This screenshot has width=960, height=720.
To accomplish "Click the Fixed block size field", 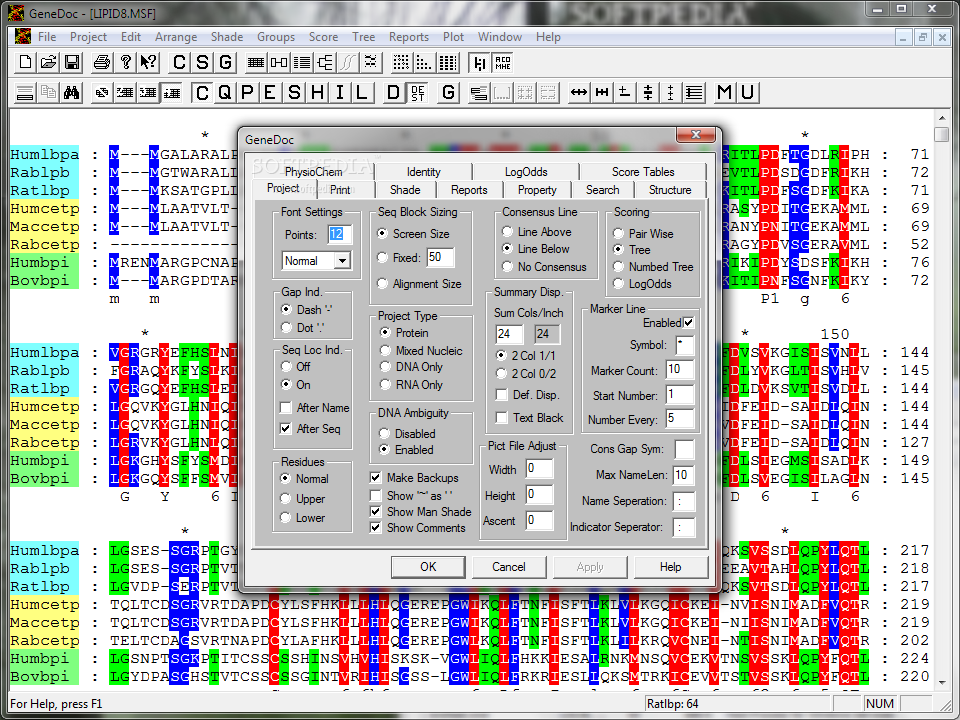I will pyautogui.click(x=440, y=257).
